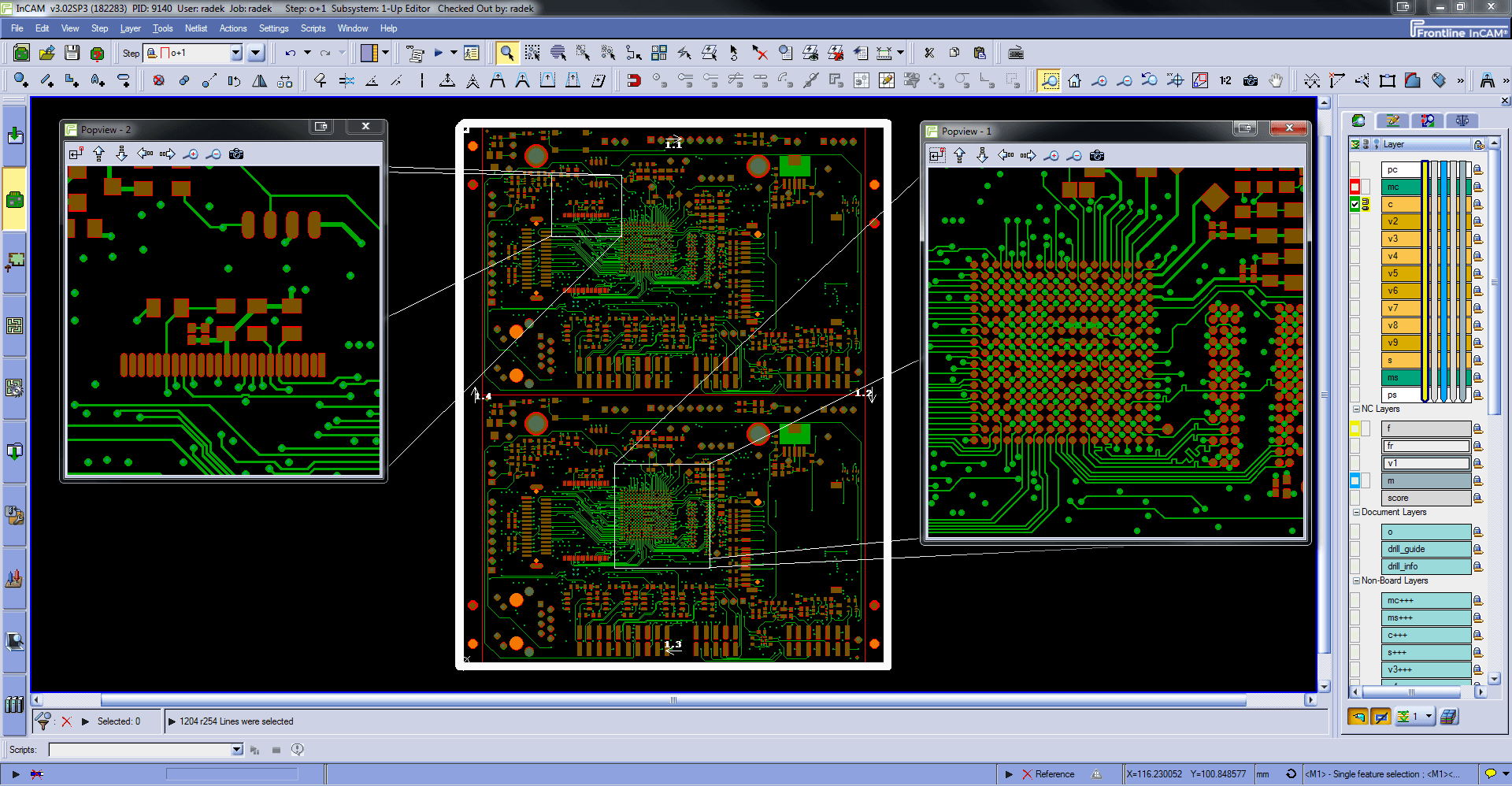This screenshot has height=786, width=1512.
Task: Collapse the NC Layers section
Action: [x=1356, y=409]
